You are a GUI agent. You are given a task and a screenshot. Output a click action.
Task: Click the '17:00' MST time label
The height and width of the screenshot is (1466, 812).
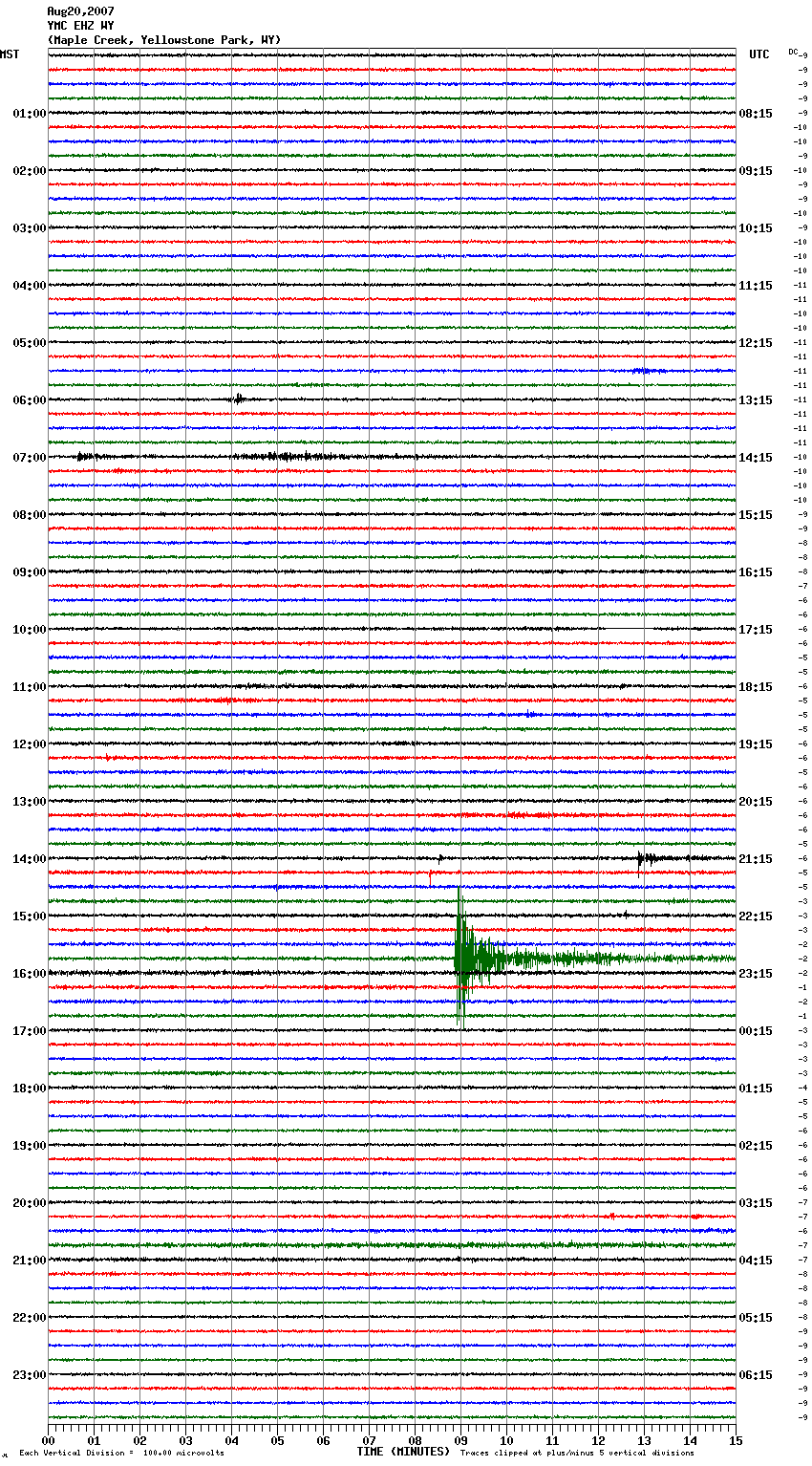pyautogui.click(x=30, y=1031)
